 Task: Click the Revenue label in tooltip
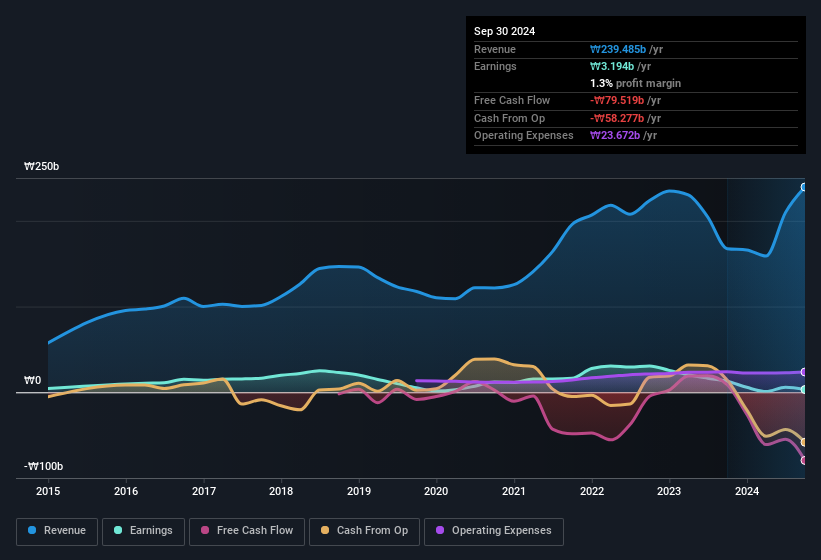tap(495, 49)
